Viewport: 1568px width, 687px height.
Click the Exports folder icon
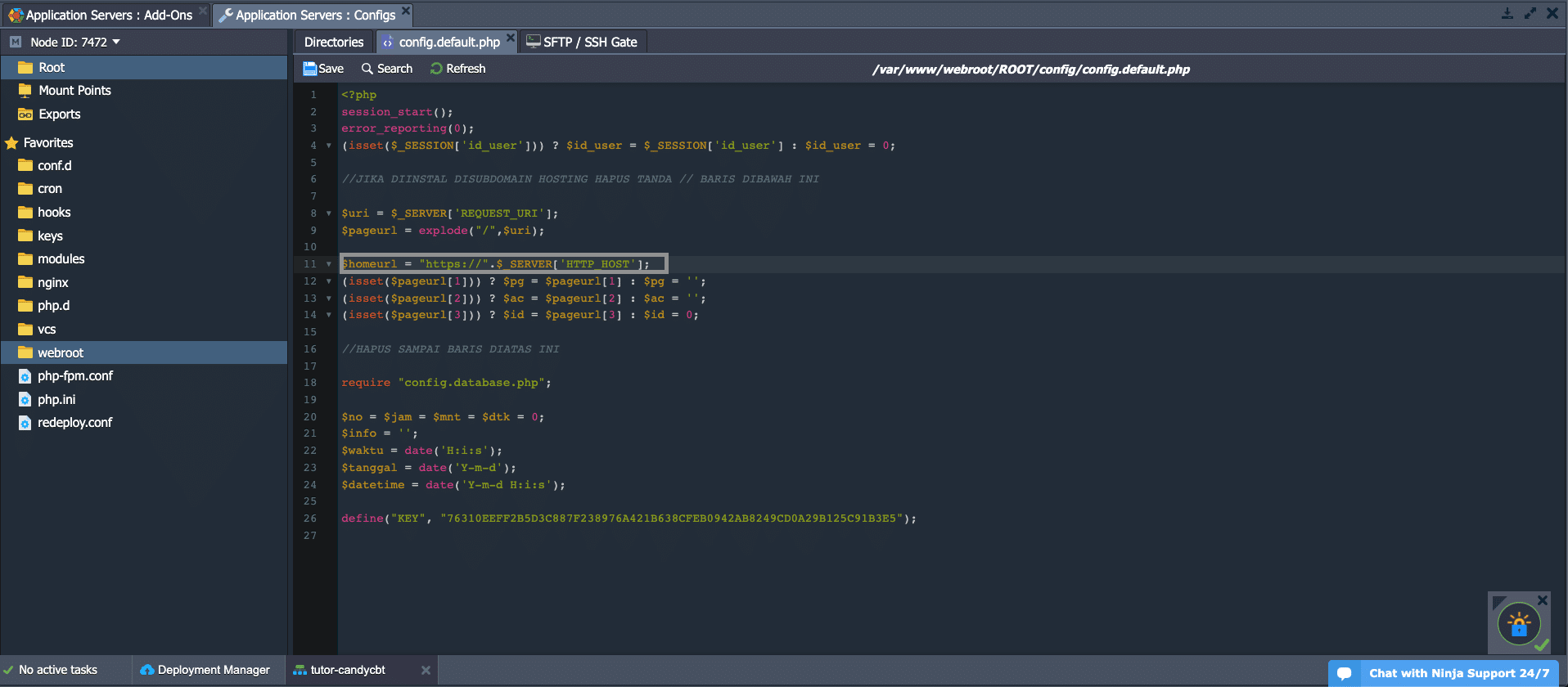tap(25, 114)
